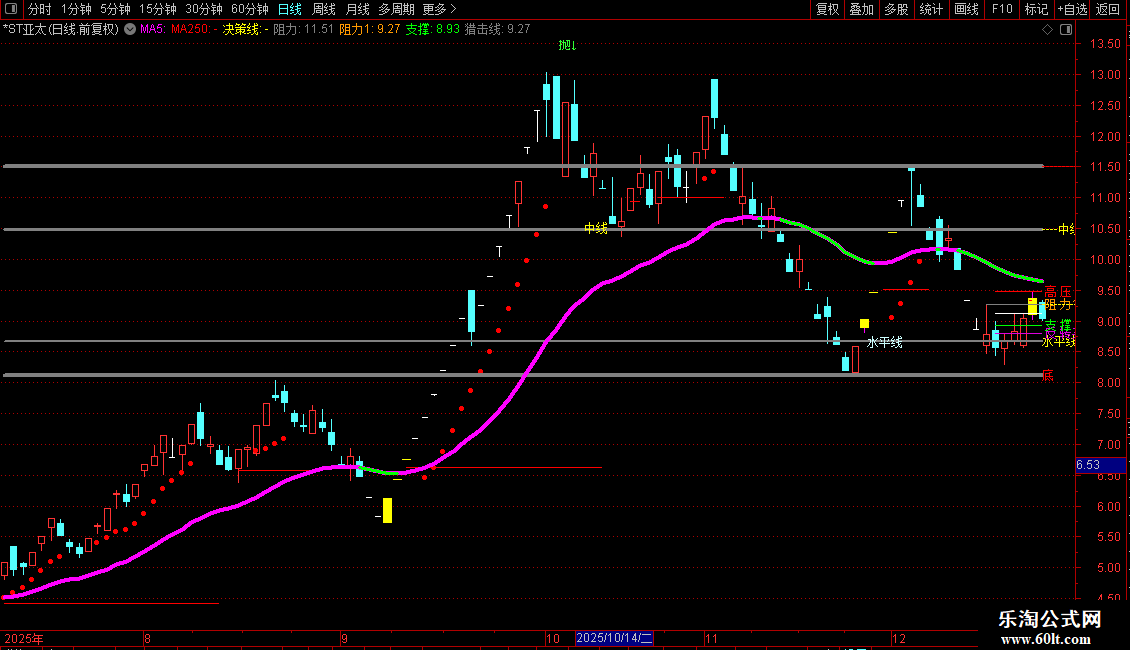Click the MA5 indicator label
1130x650 pixels.
click(x=153, y=30)
